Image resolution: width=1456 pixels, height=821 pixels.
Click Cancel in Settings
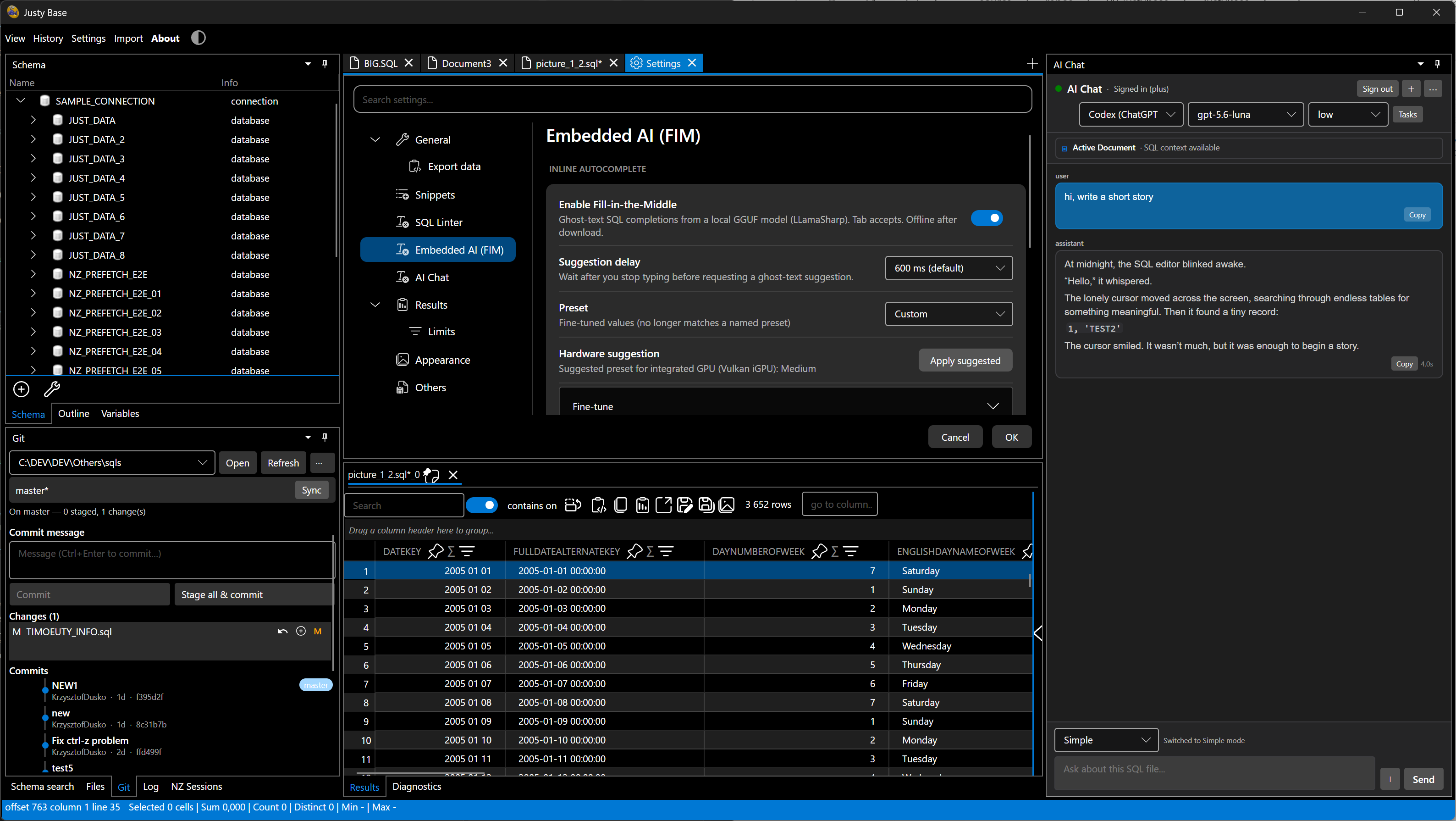pyautogui.click(x=954, y=437)
